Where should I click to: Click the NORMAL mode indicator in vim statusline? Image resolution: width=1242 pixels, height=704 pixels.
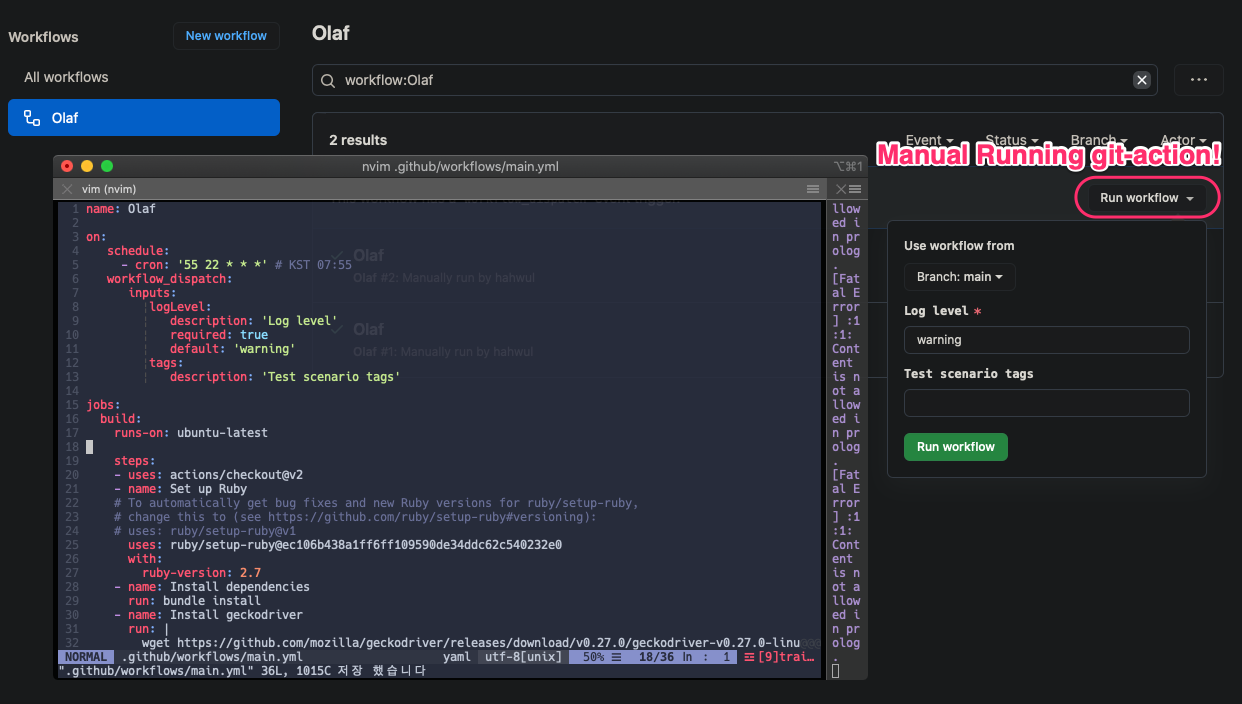[x=85, y=656]
